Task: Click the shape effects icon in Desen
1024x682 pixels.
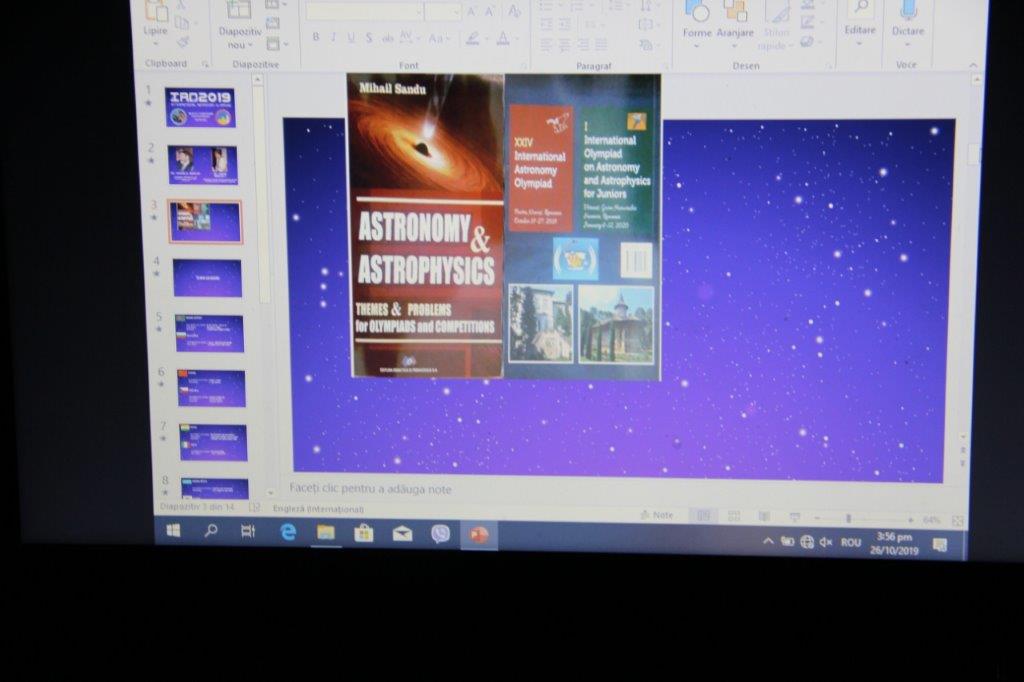Action: pyautogui.click(x=807, y=41)
